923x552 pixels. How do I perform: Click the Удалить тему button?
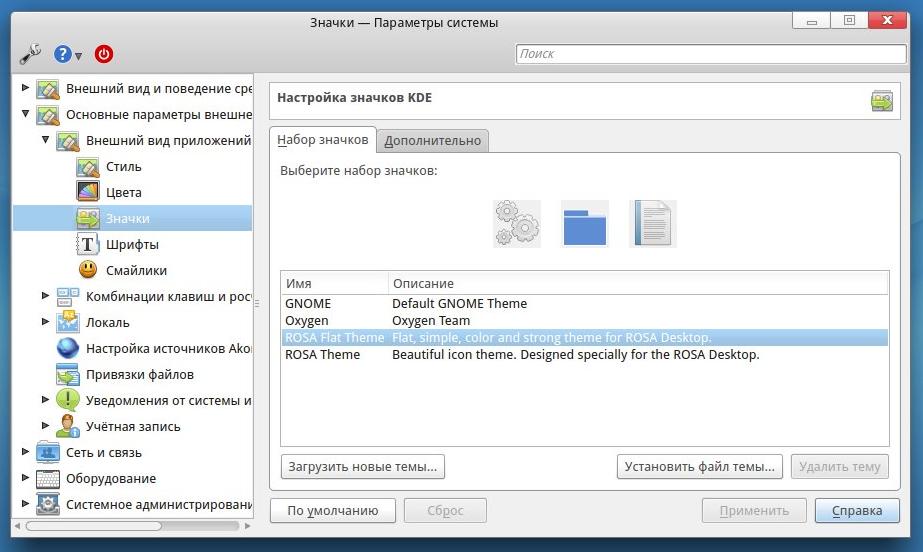pyautogui.click(x=840, y=467)
